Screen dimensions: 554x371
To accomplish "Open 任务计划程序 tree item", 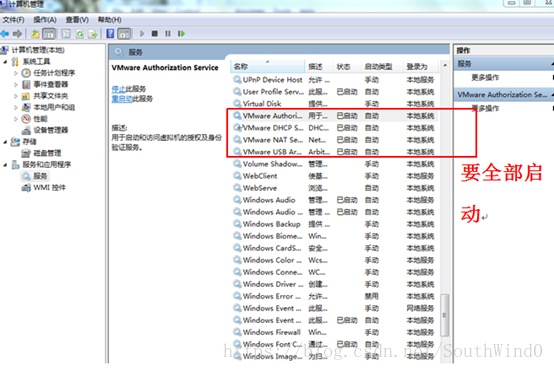I will pyautogui.click(x=54, y=73).
